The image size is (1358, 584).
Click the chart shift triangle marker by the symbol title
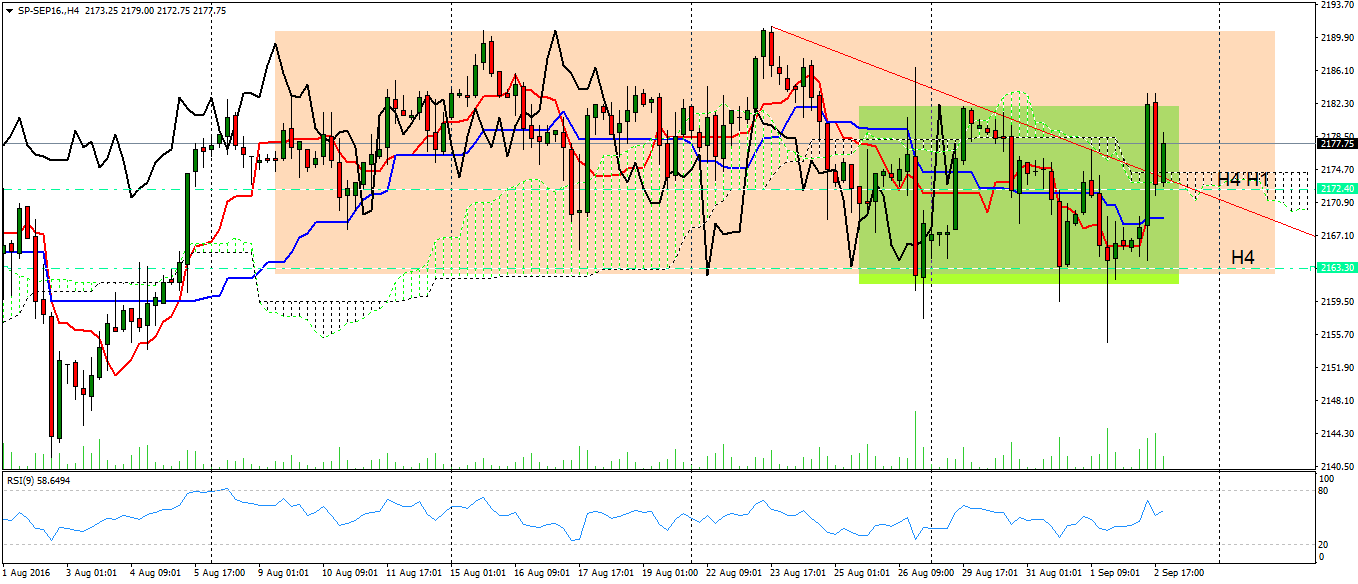coord(9,10)
